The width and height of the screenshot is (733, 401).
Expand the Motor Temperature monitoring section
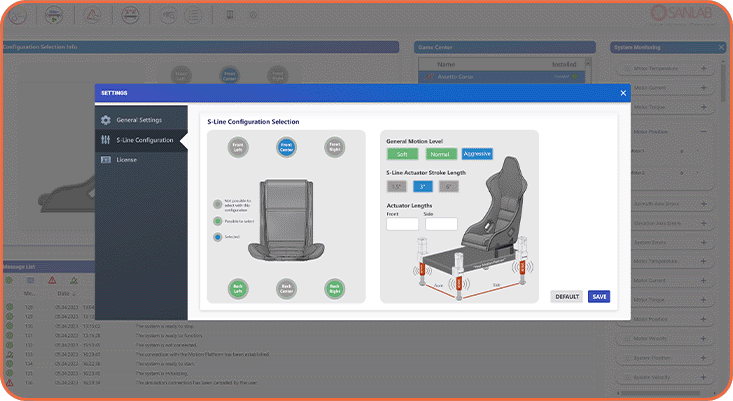703,69
